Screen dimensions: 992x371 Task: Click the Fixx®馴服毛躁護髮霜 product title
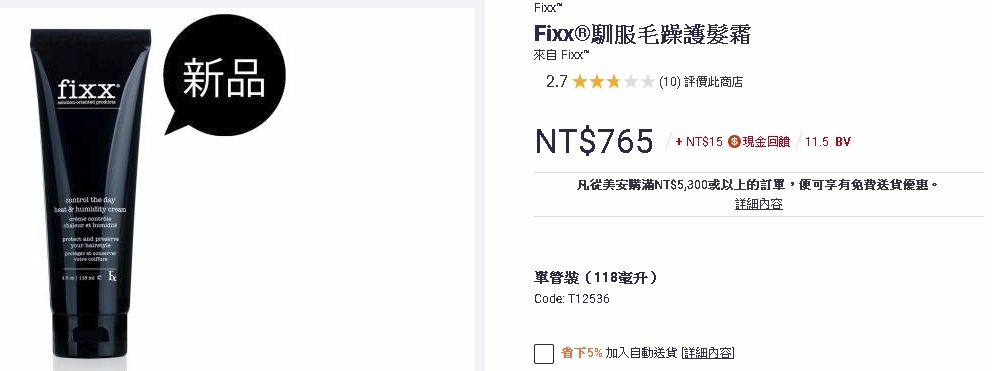(x=642, y=33)
